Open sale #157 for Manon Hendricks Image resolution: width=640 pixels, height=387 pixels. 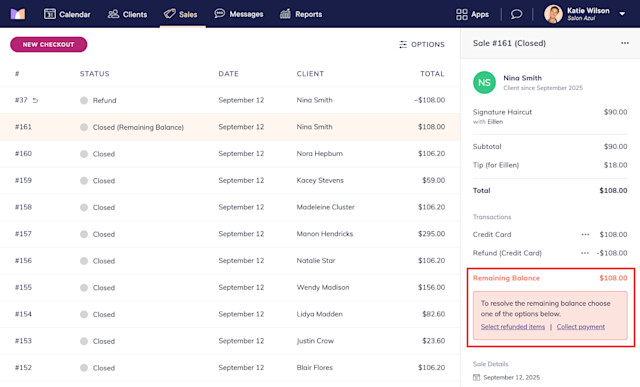230,234
